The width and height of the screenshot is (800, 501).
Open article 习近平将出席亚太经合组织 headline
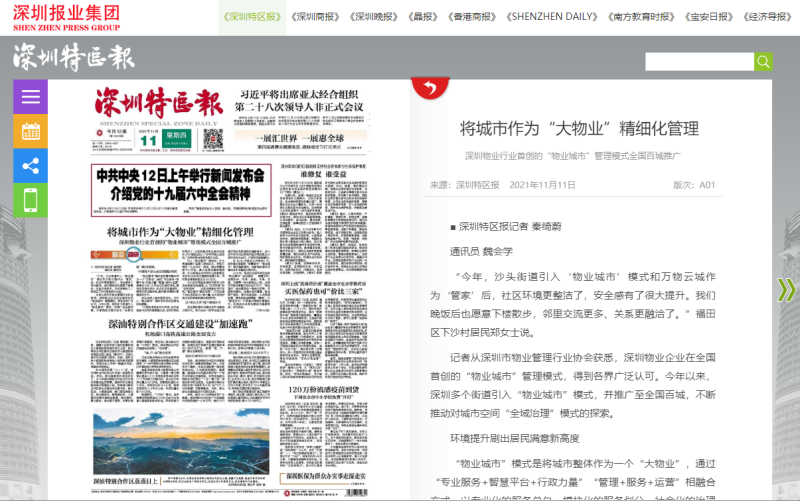[x=299, y=101]
